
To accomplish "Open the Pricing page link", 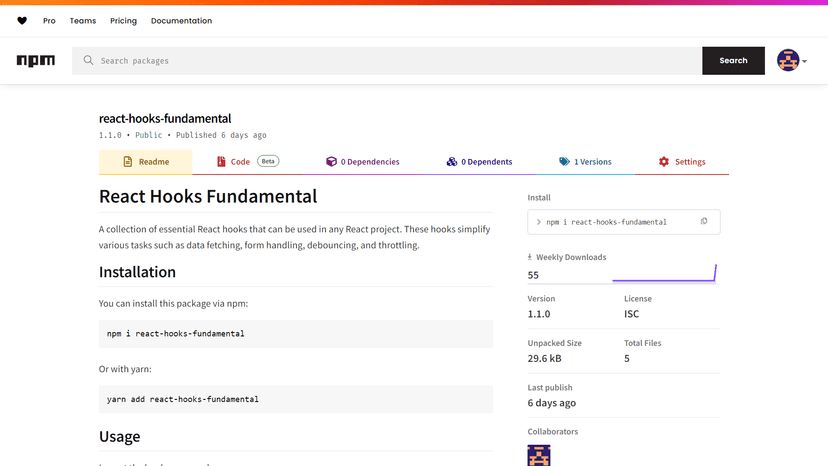I will coord(123,21).
